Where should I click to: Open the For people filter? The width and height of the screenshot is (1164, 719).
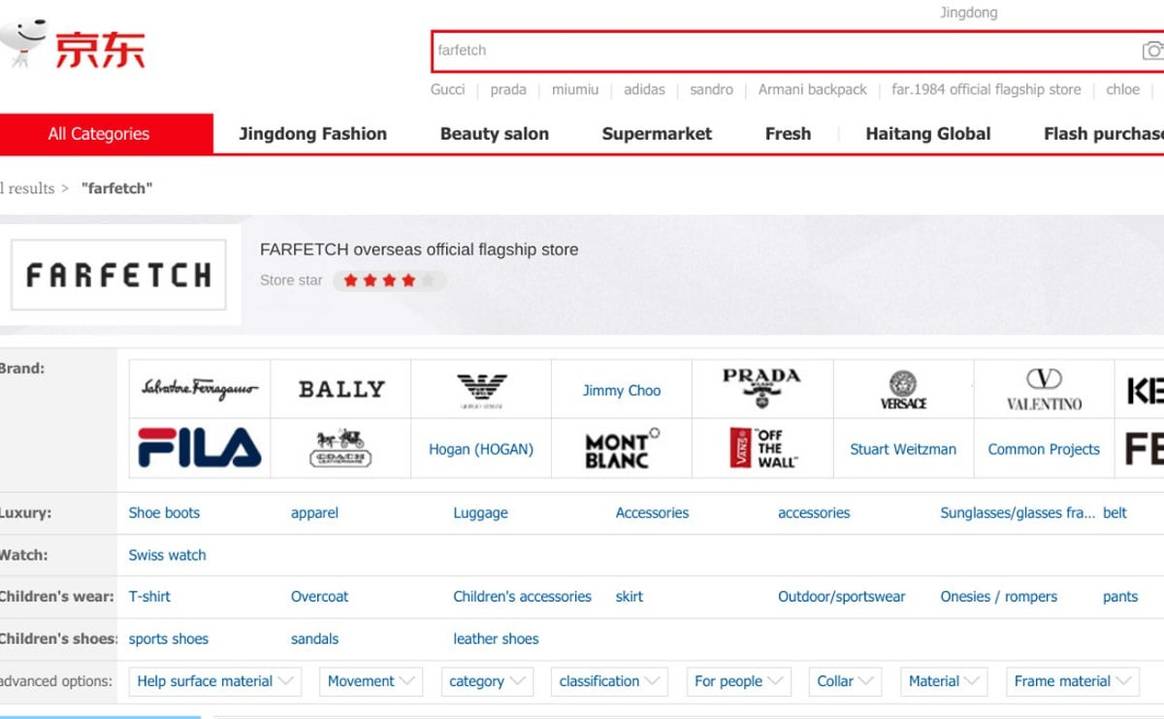click(738, 681)
